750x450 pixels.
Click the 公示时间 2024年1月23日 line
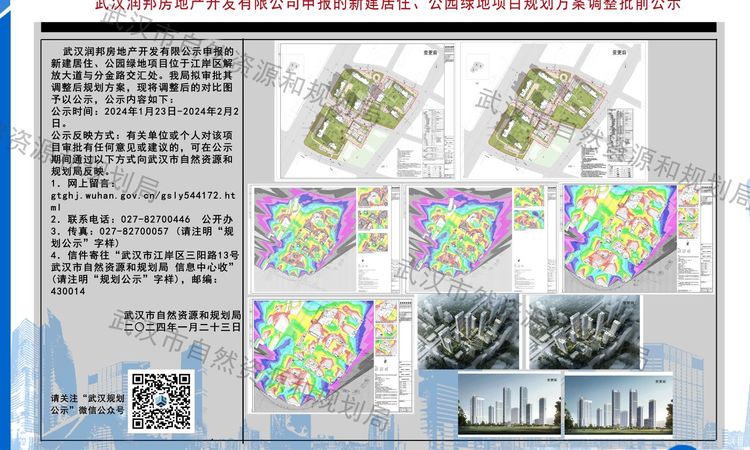tap(145, 117)
